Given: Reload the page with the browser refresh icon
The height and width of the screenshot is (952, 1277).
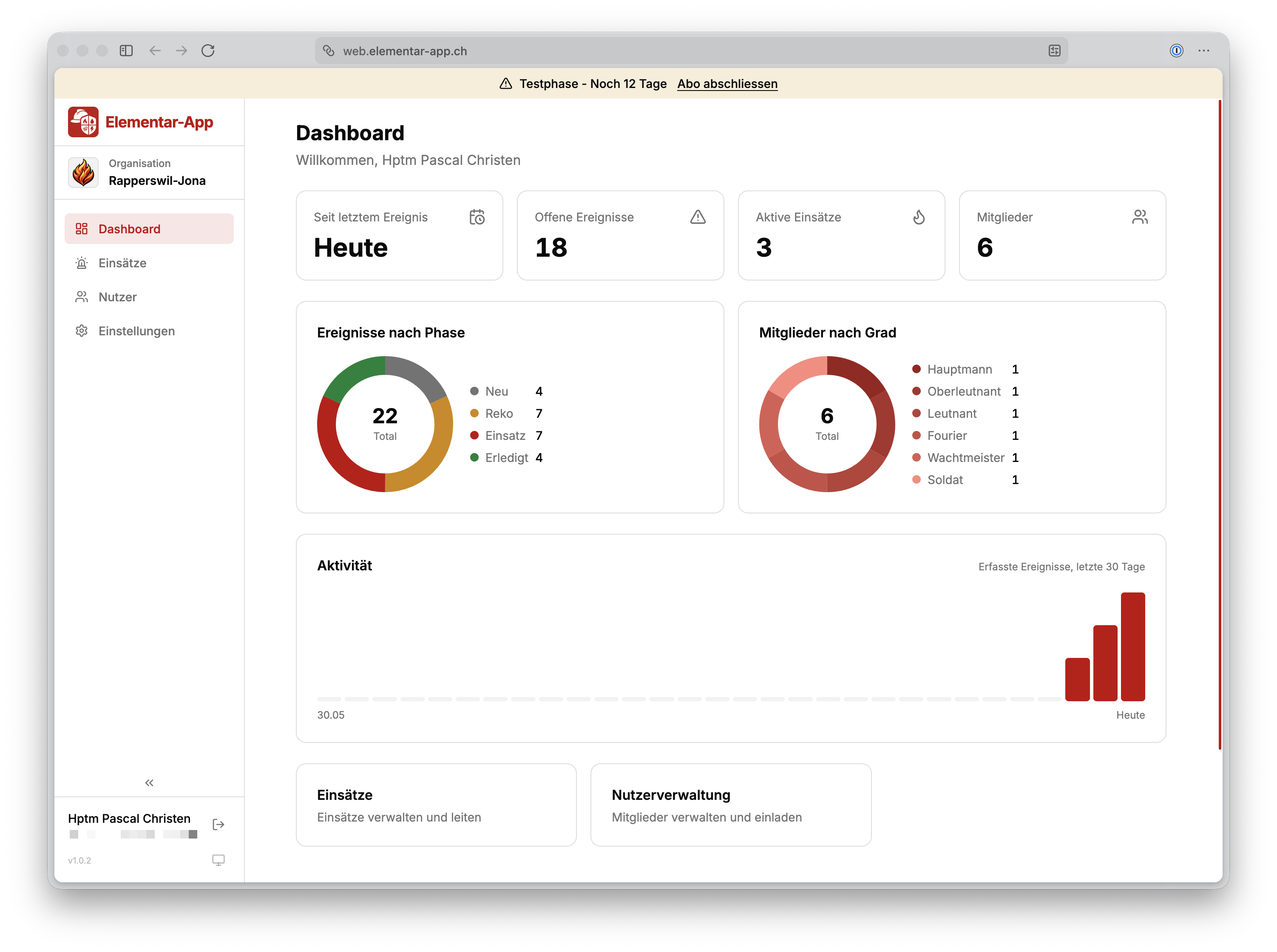Looking at the screenshot, I should tap(208, 51).
